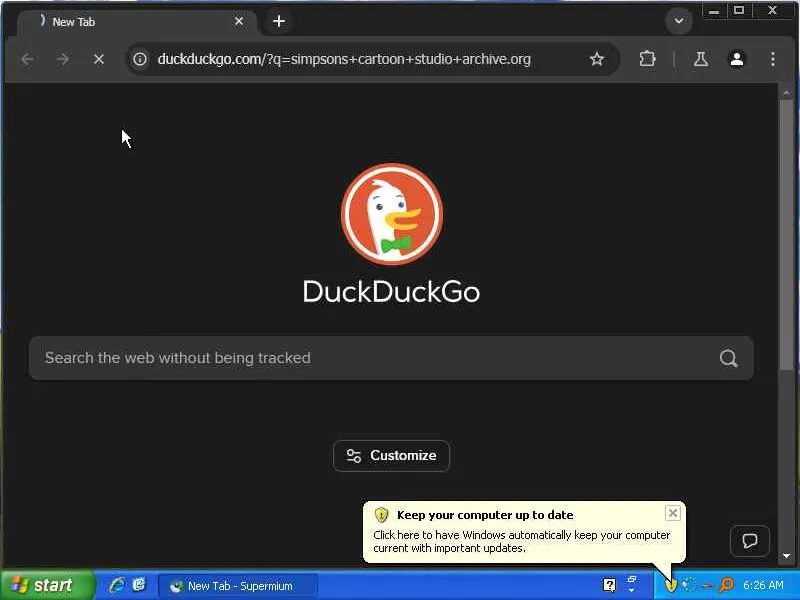
Task: Open the browser three-dot menu
Action: pos(773,59)
